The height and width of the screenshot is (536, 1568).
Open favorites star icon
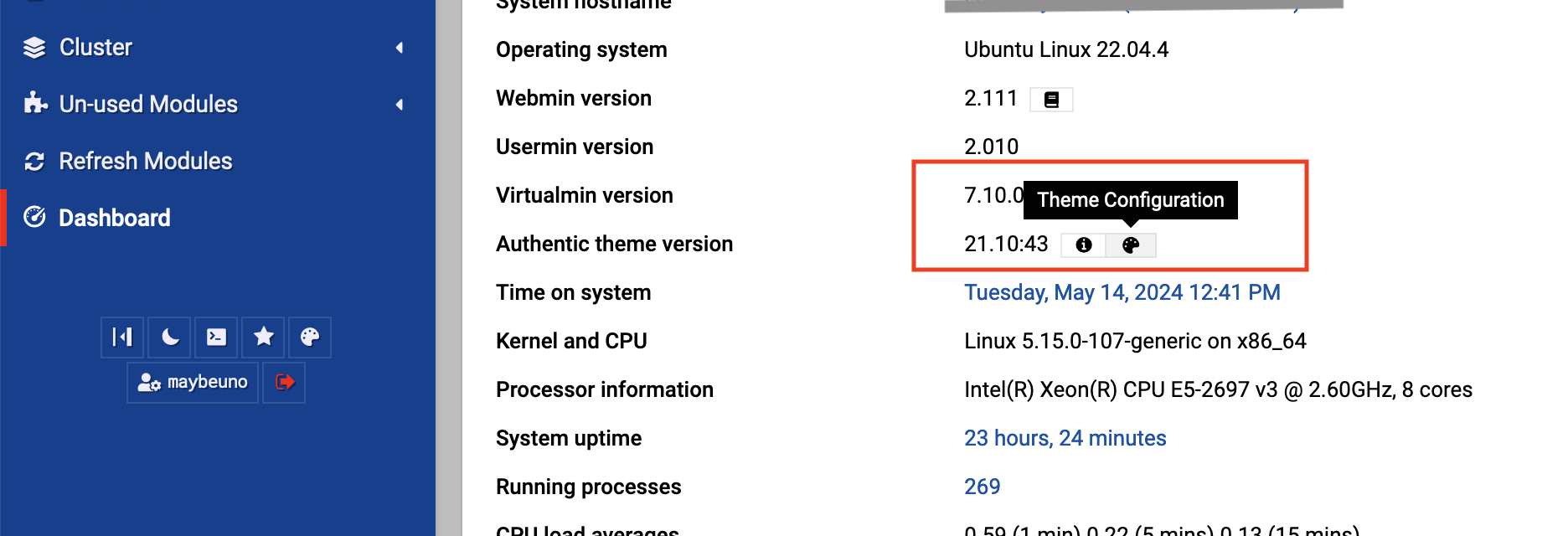tap(263, 337)
